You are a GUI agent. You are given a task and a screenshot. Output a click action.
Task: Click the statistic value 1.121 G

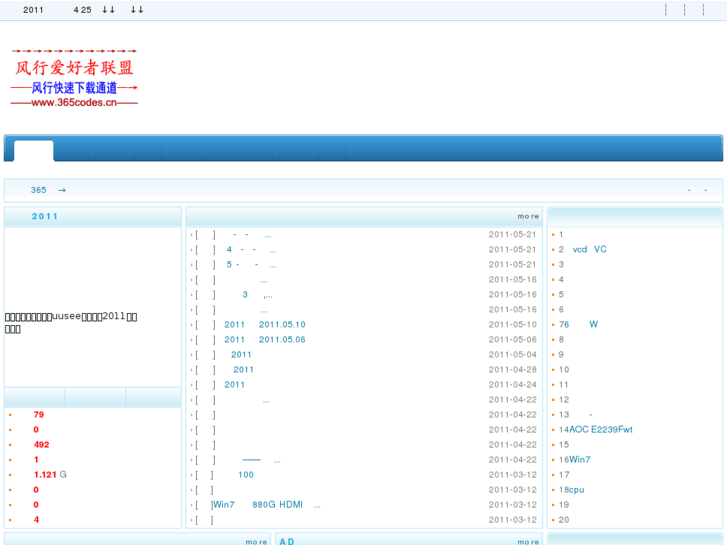pos(50,474)
